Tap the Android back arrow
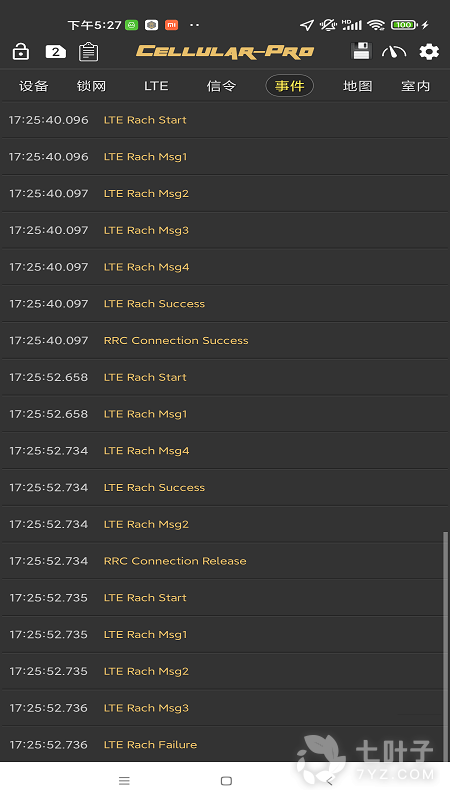This screenshot has height=800, width=450. (329, 781)
